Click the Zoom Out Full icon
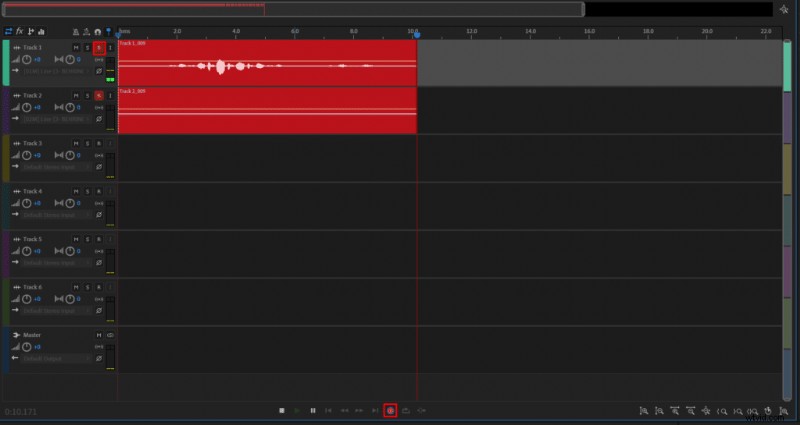 (x=706, y=411)
